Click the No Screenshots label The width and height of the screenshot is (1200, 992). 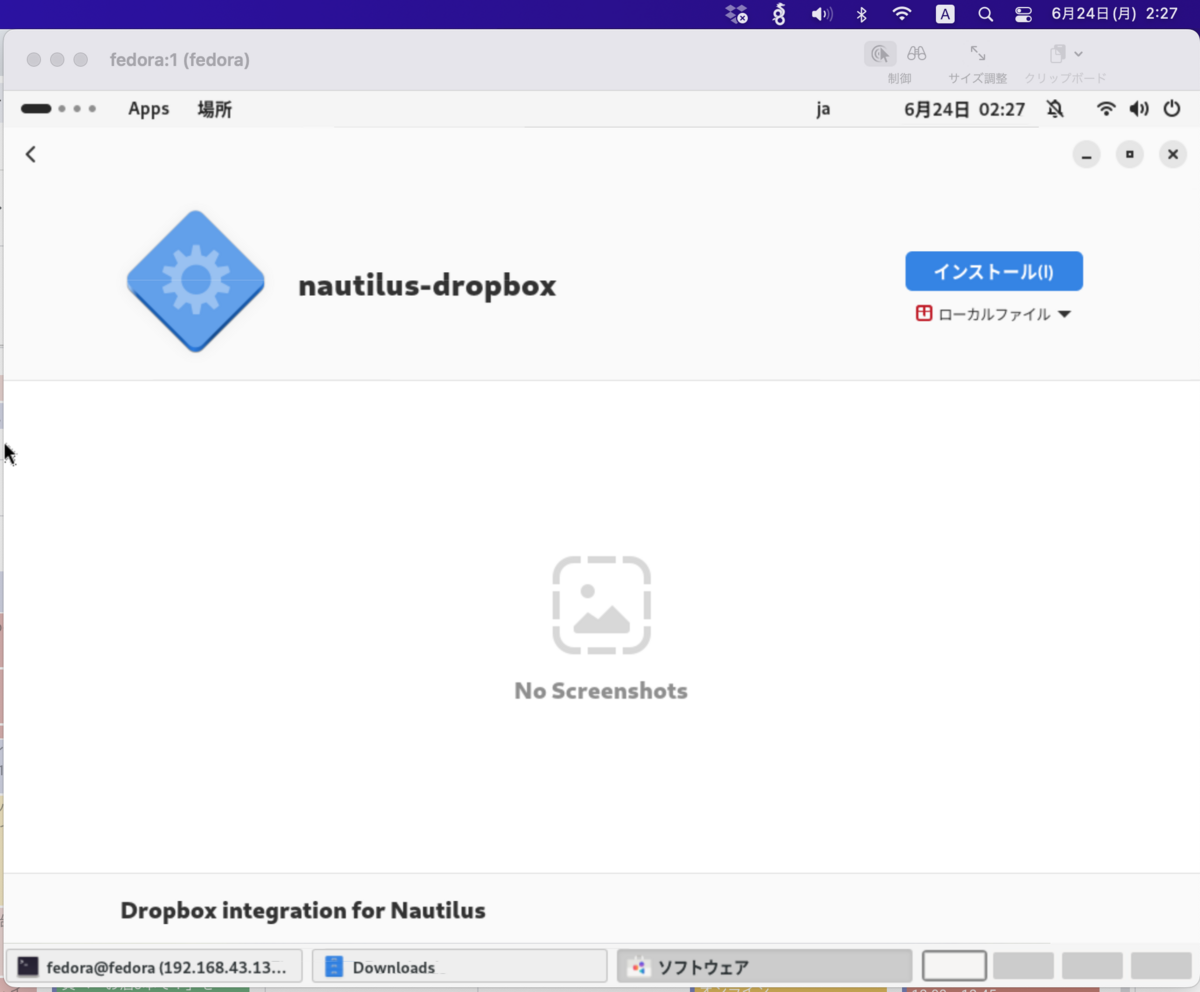click(601, 691)
